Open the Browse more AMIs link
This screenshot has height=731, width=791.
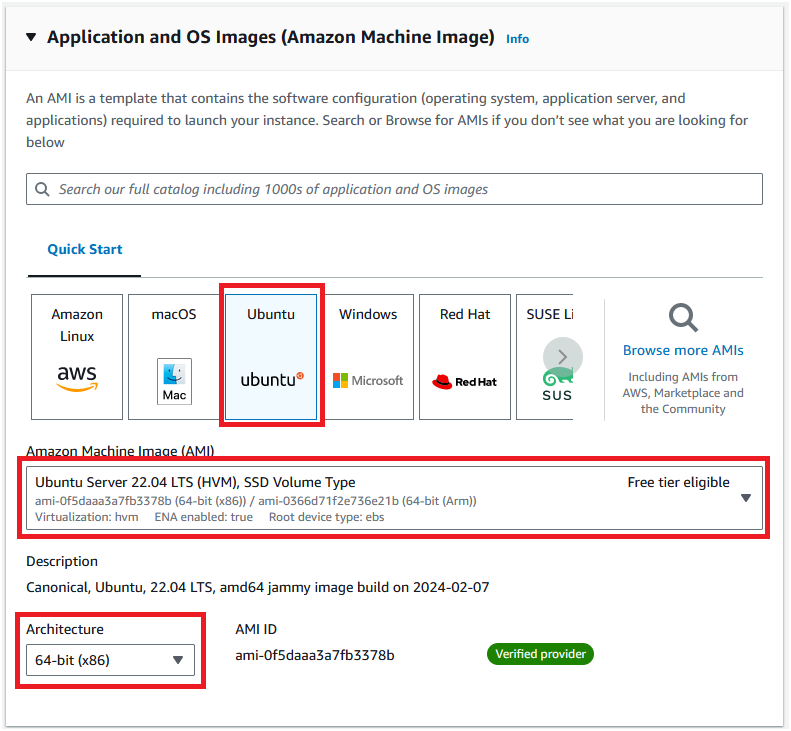[x=683, y=350]
